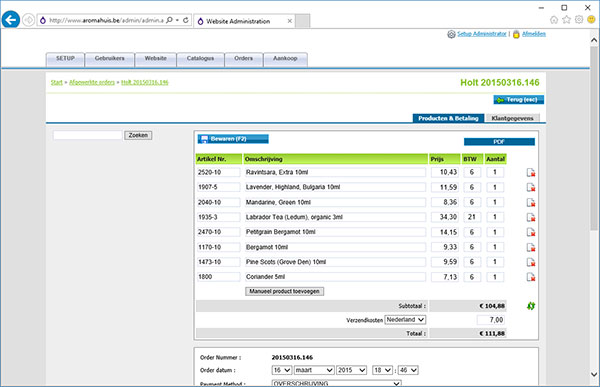Delete the Petitgrain Bergamot 10ml row
Image resolution: width=600 pixels, height=387 pixels.
tap(531, 232)
